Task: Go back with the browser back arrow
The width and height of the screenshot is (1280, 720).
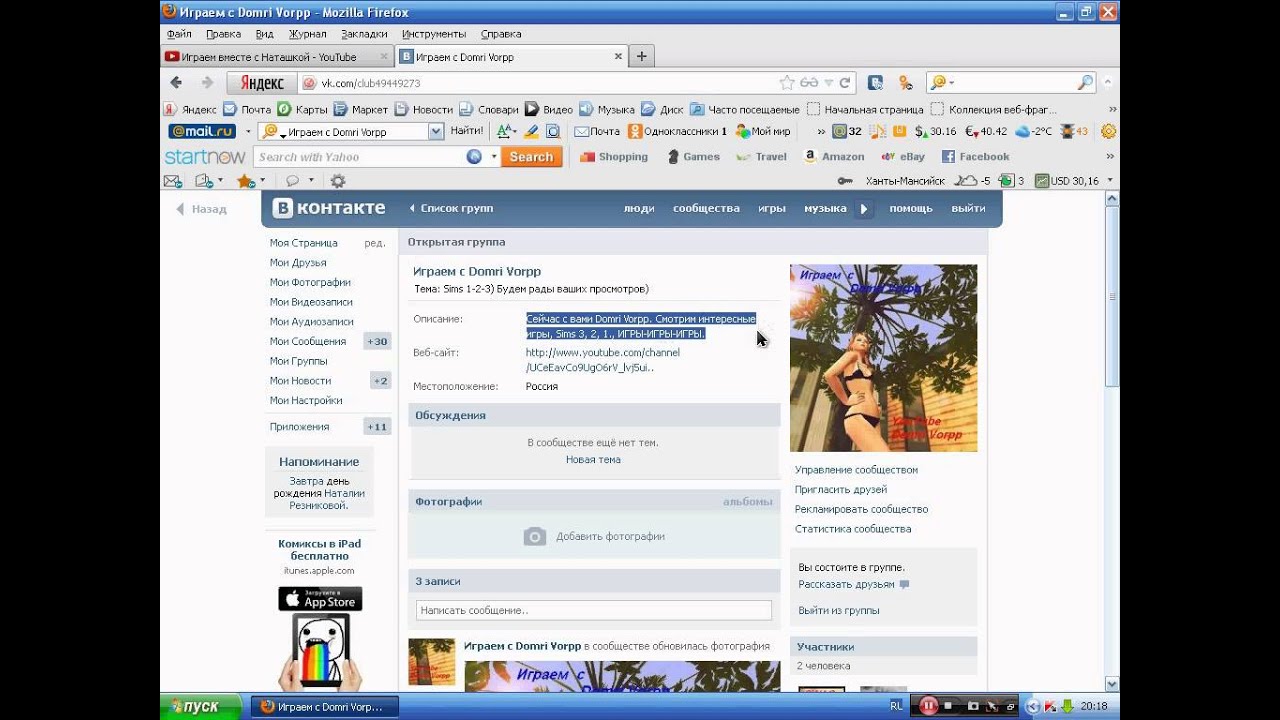Action: pos(176,83)
